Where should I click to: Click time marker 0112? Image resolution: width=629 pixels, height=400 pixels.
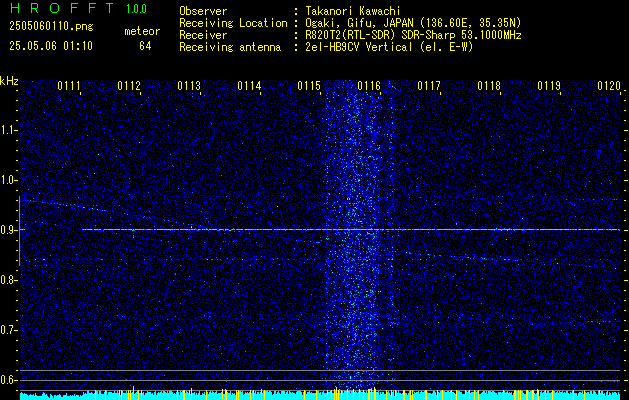pyautogui.click(x=129, y=86)
